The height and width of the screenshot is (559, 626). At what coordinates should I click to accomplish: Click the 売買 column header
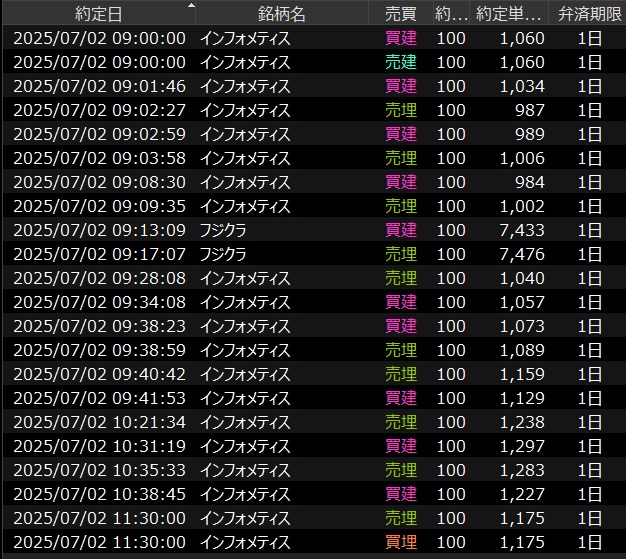tap(400, 14)
